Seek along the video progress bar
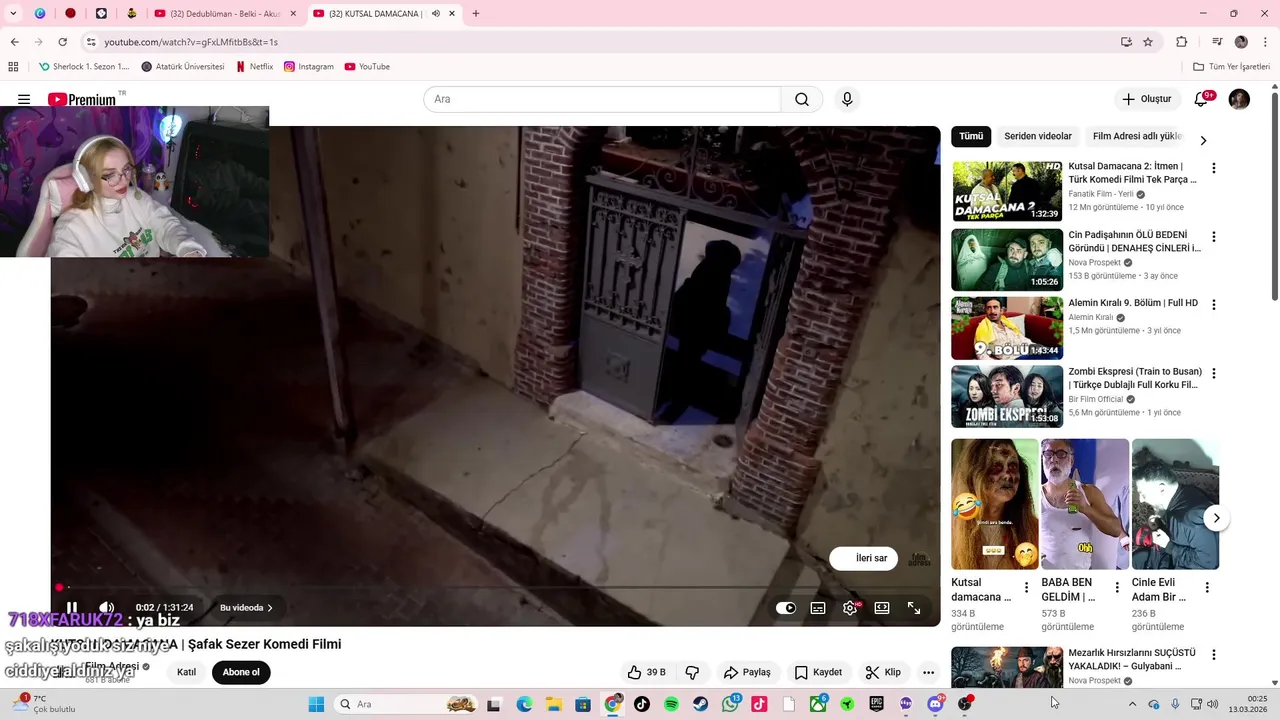Screen dimensions: 1280x720 (x=495, y=587)
